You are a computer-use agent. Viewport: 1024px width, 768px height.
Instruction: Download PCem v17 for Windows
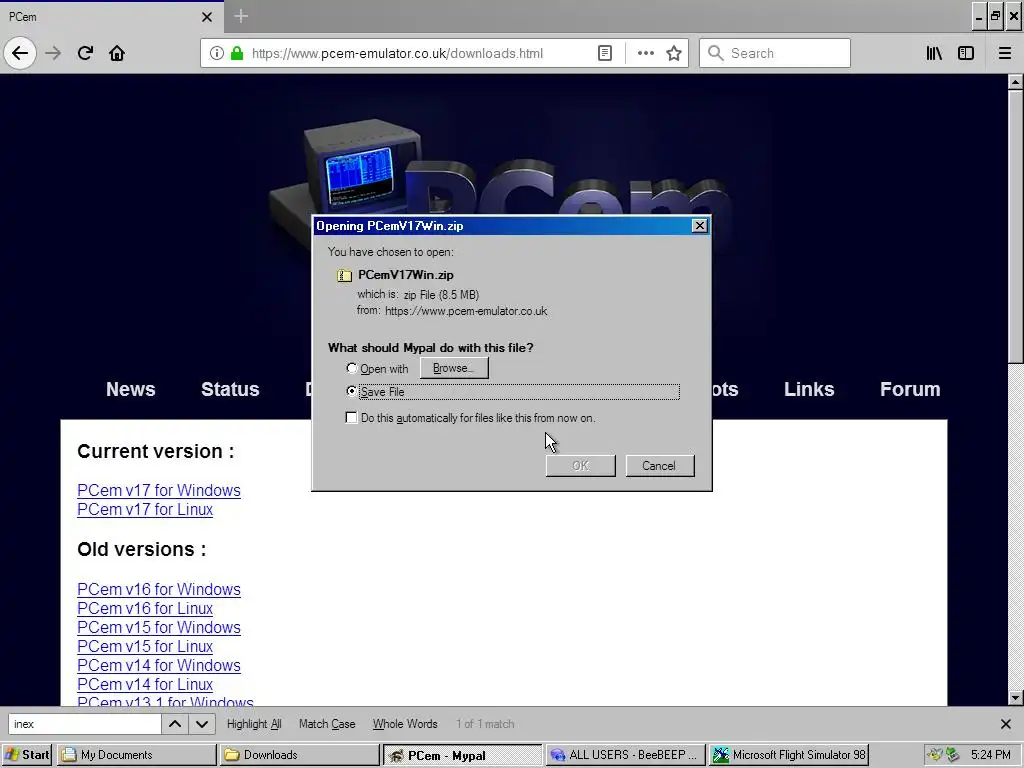[159, 490]
